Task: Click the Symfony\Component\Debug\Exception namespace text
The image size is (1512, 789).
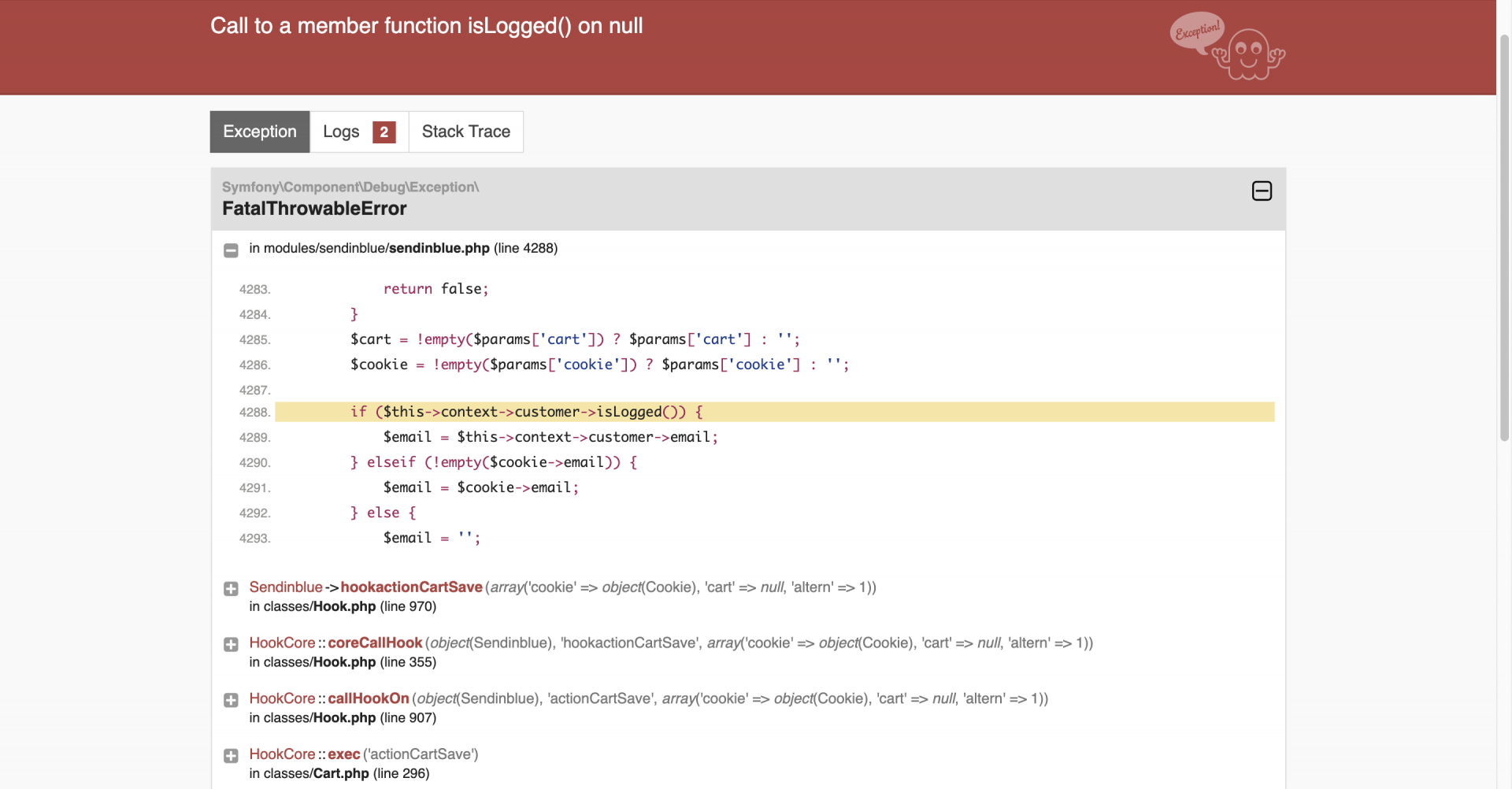Action: pos(350,187)
